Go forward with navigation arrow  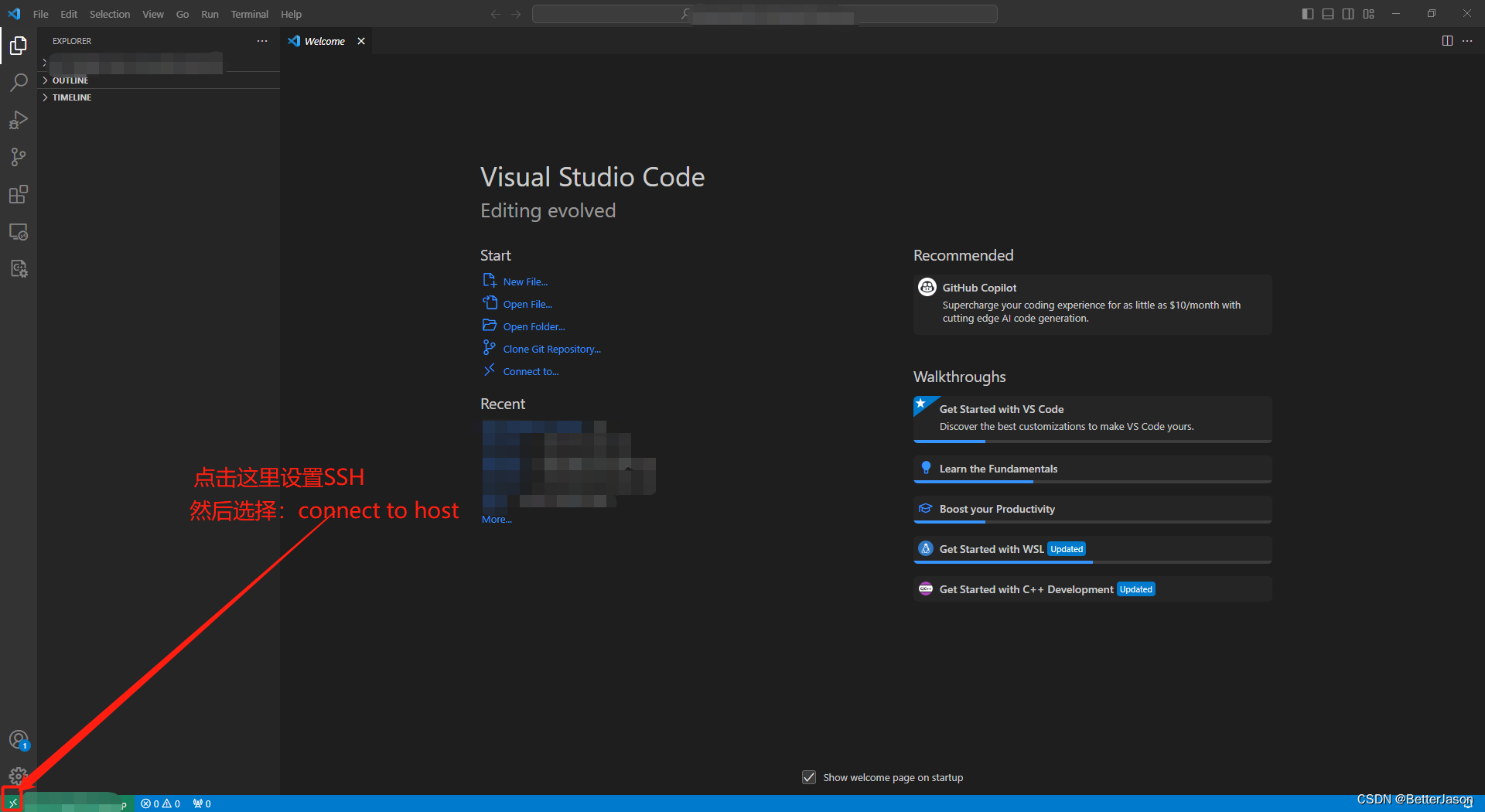click(x=517, y=14)
